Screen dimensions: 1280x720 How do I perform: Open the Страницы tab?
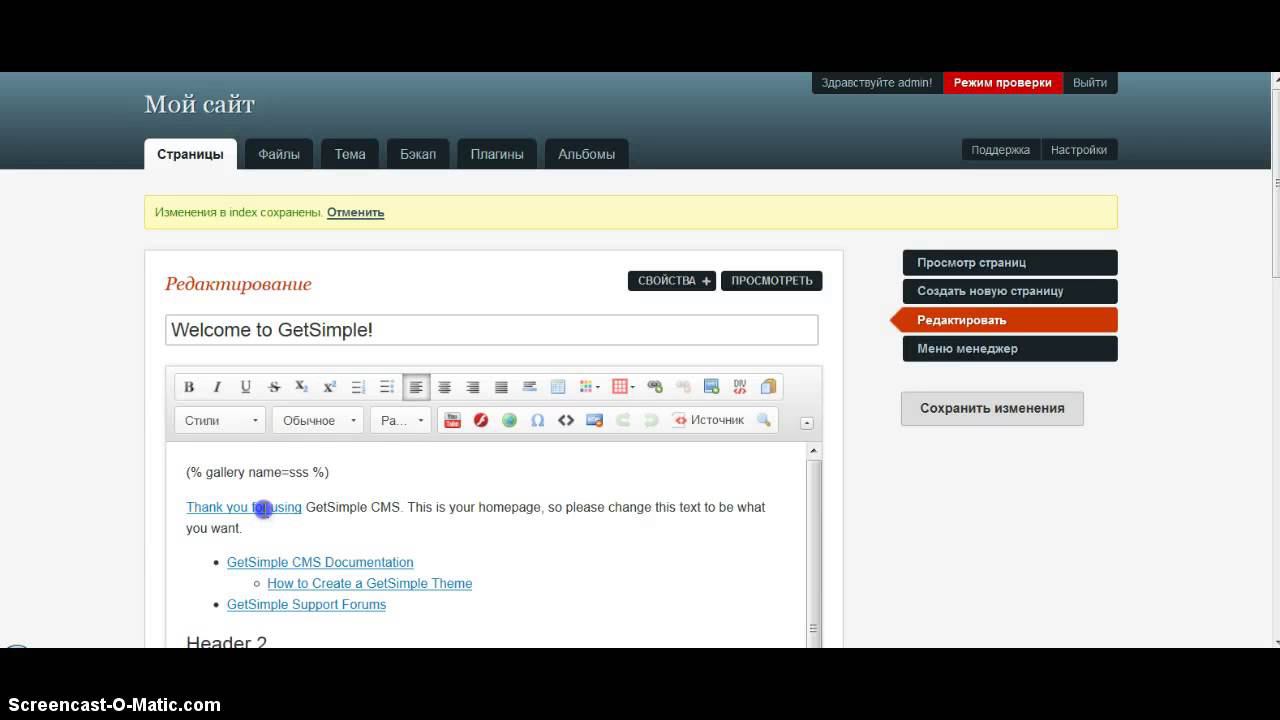click(190, 154)
